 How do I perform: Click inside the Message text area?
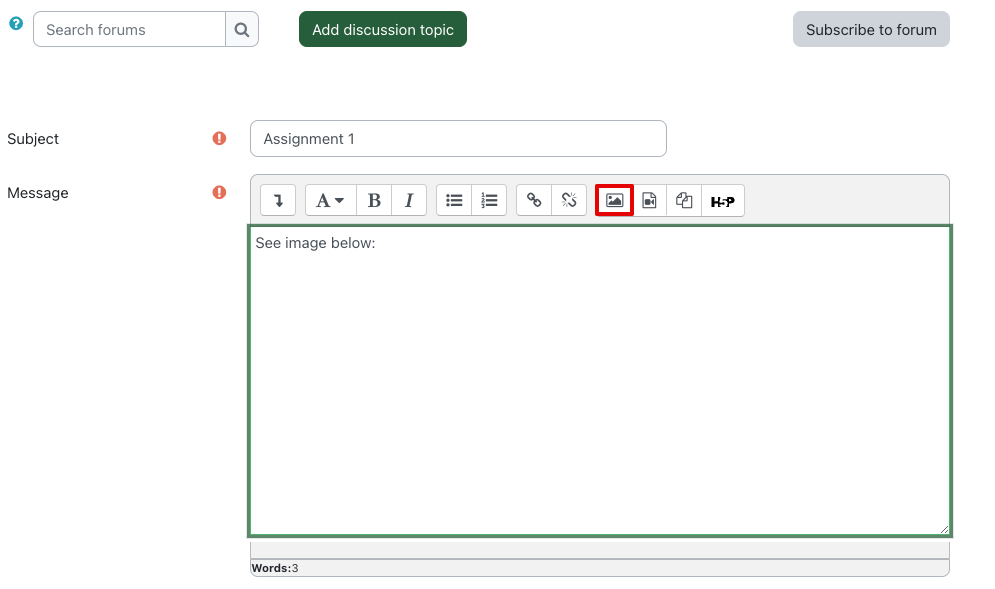click(598, 380)
